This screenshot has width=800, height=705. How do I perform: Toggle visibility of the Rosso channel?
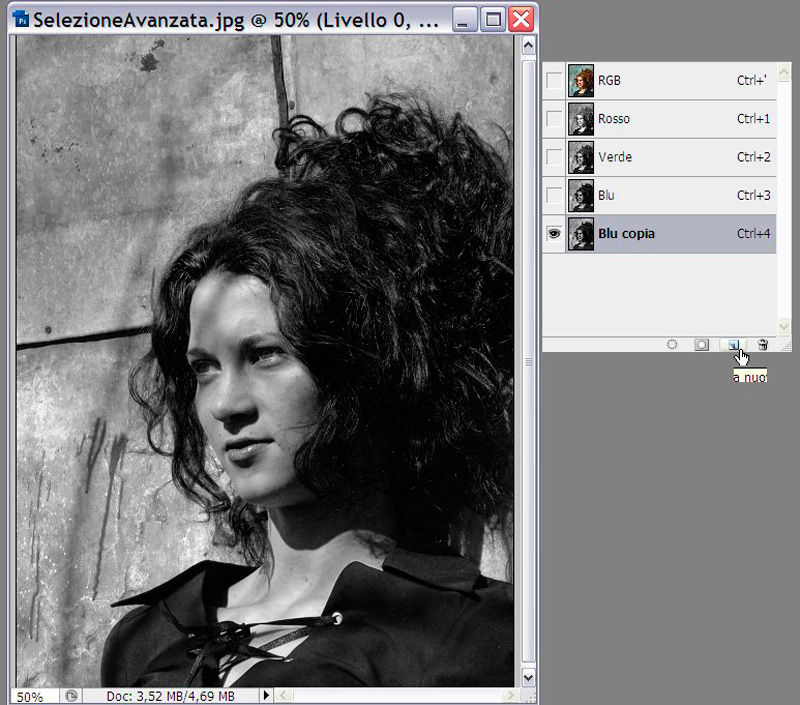pos(553,119)
